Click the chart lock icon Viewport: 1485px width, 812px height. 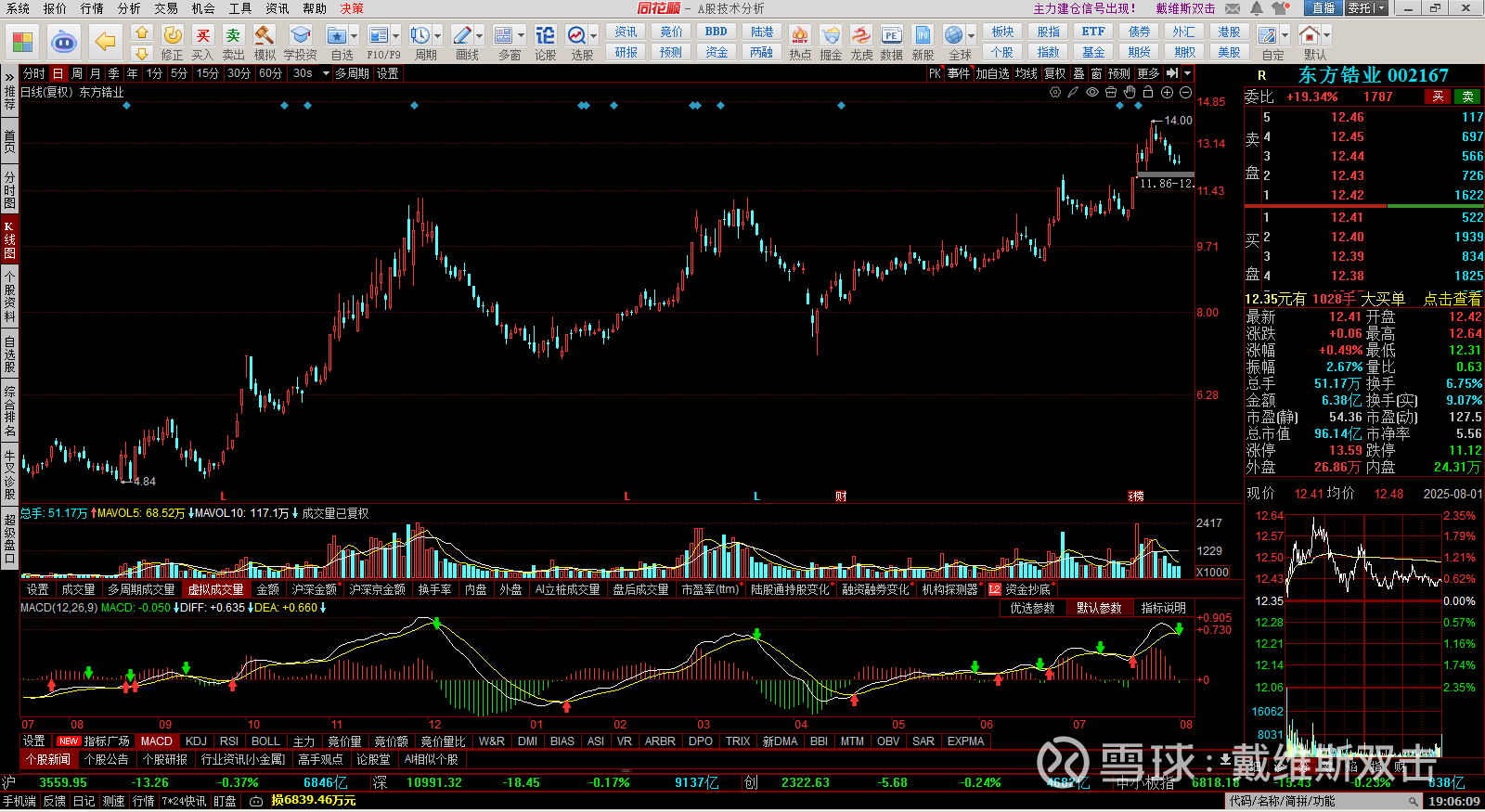tap(1148, 92)
